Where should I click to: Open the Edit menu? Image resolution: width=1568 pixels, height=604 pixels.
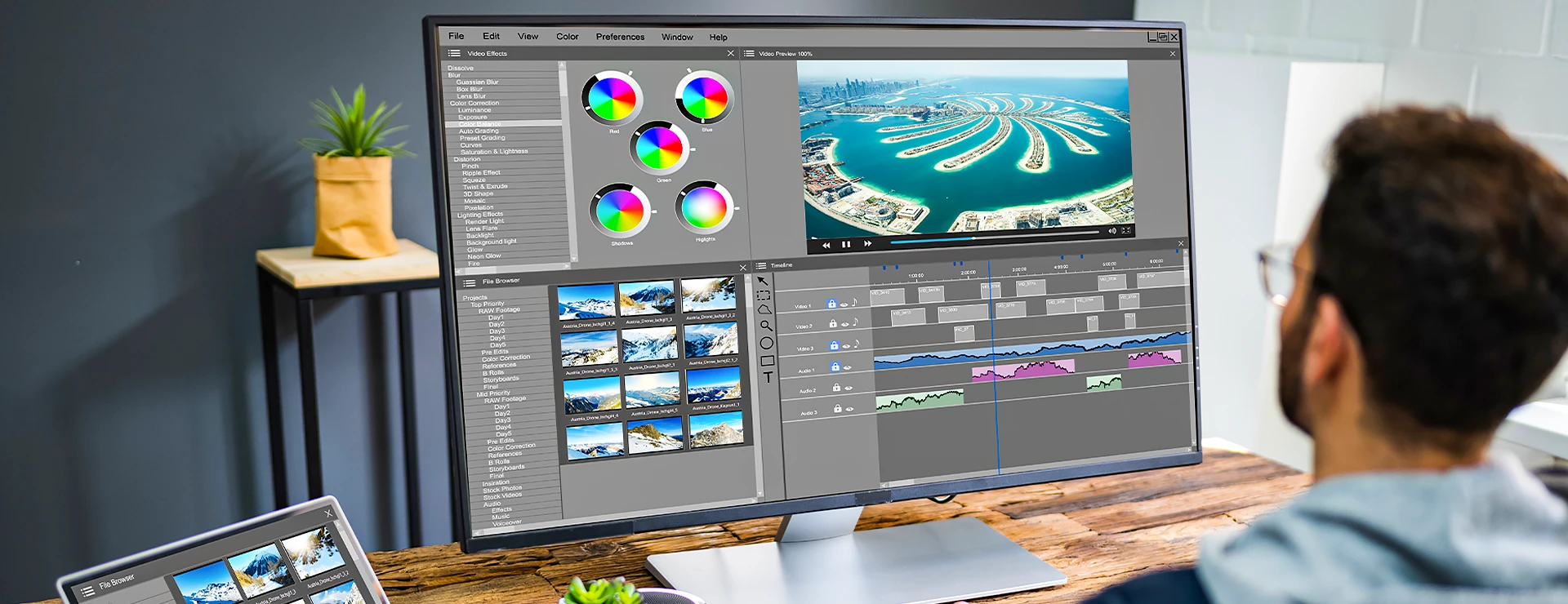coord(491,36)
